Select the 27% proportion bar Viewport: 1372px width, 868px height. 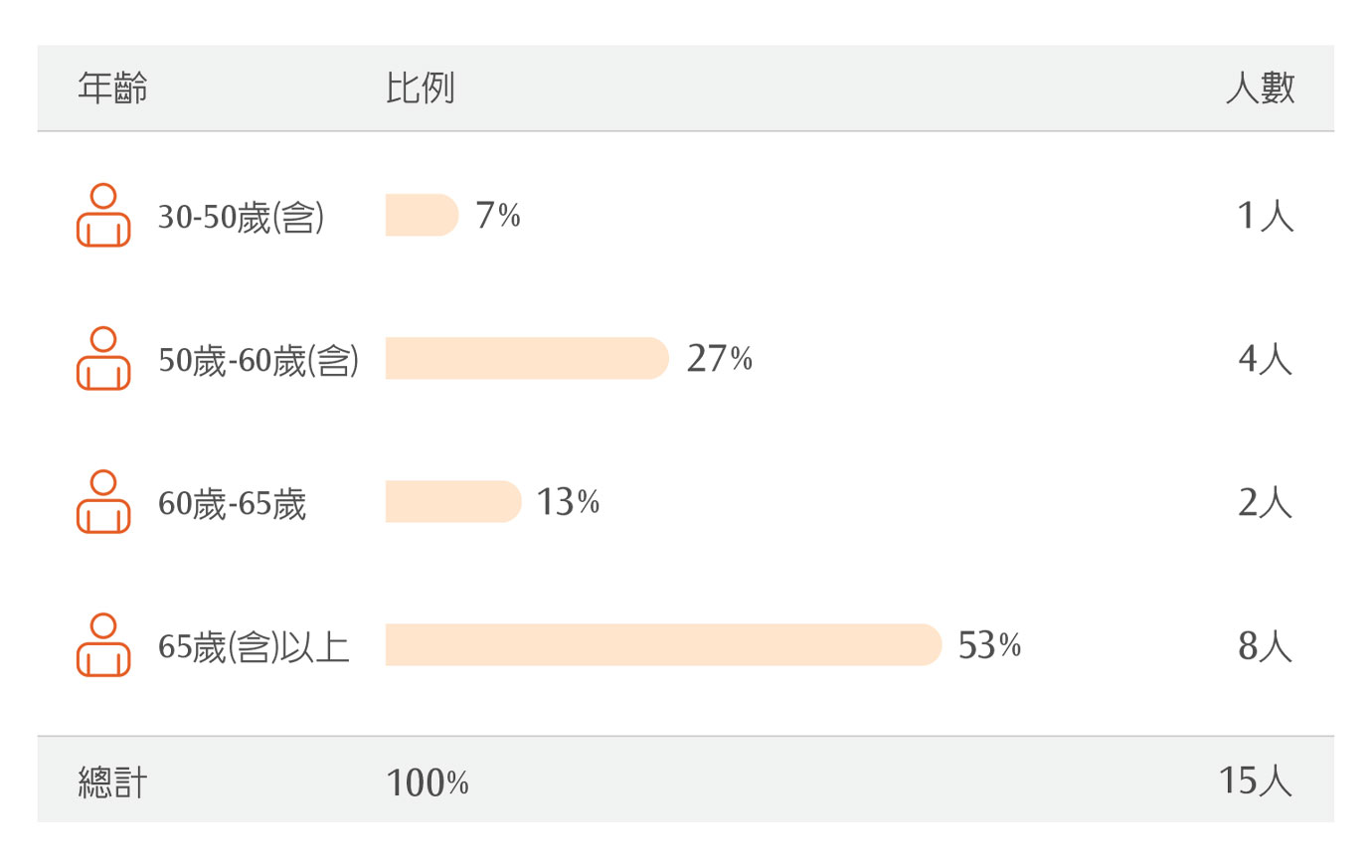coord(527,358)
